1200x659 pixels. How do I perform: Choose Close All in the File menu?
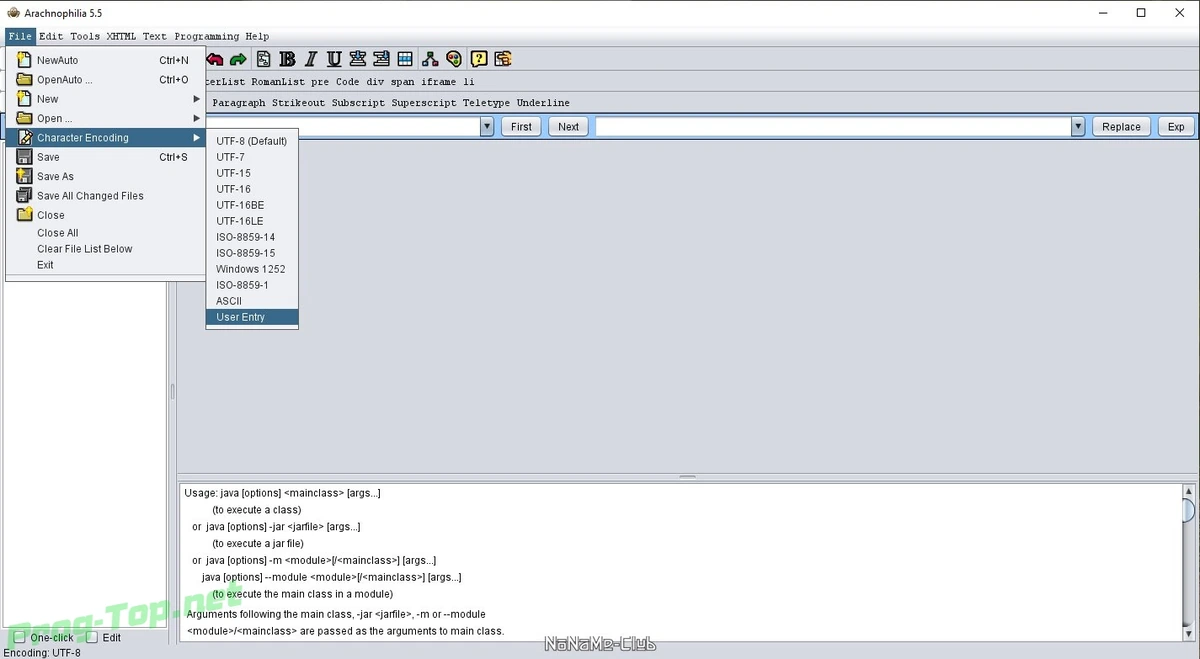point(105,233)
